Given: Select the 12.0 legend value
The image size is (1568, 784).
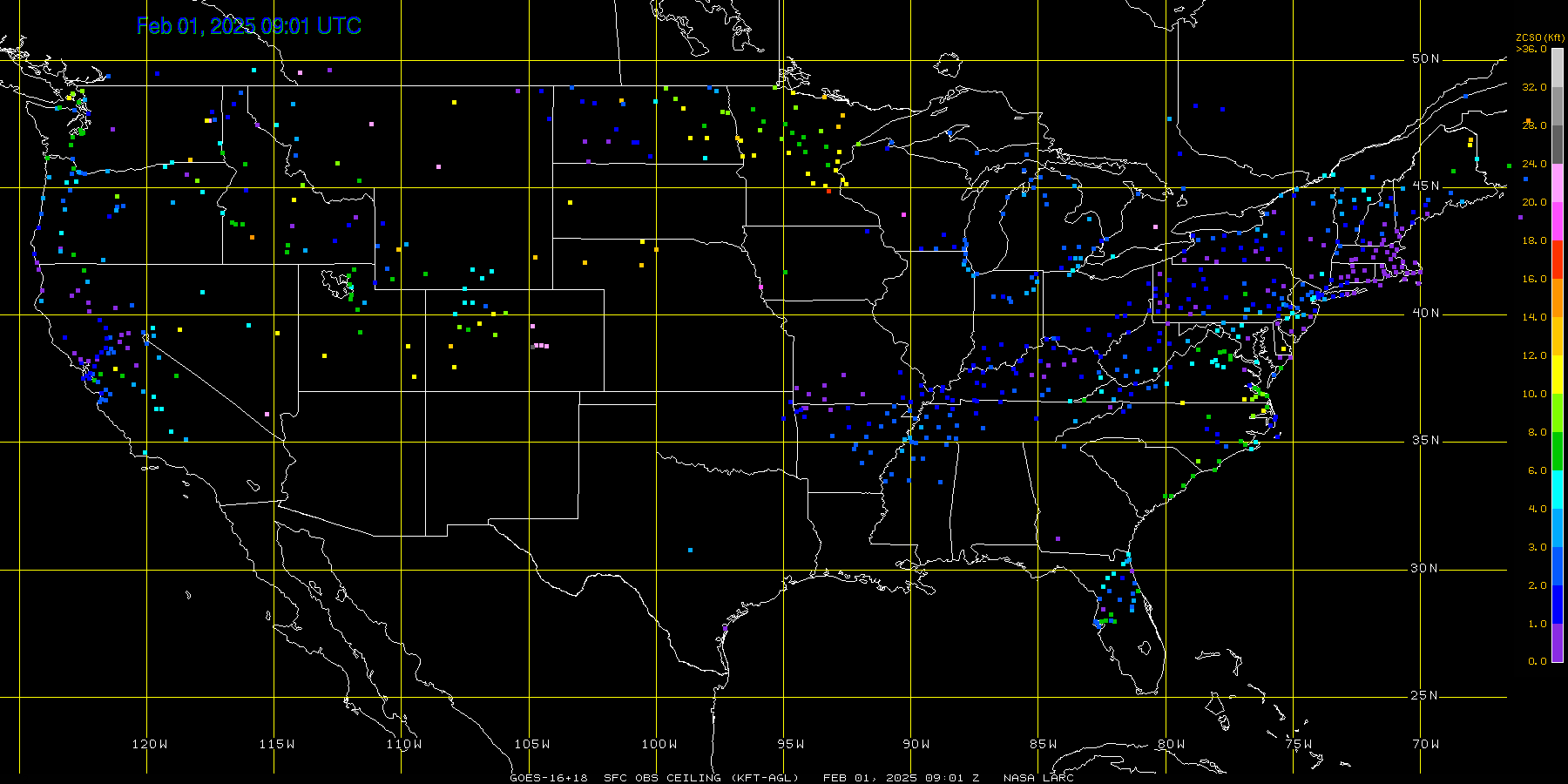Looking at the screenshot, I should [1534, 355].
